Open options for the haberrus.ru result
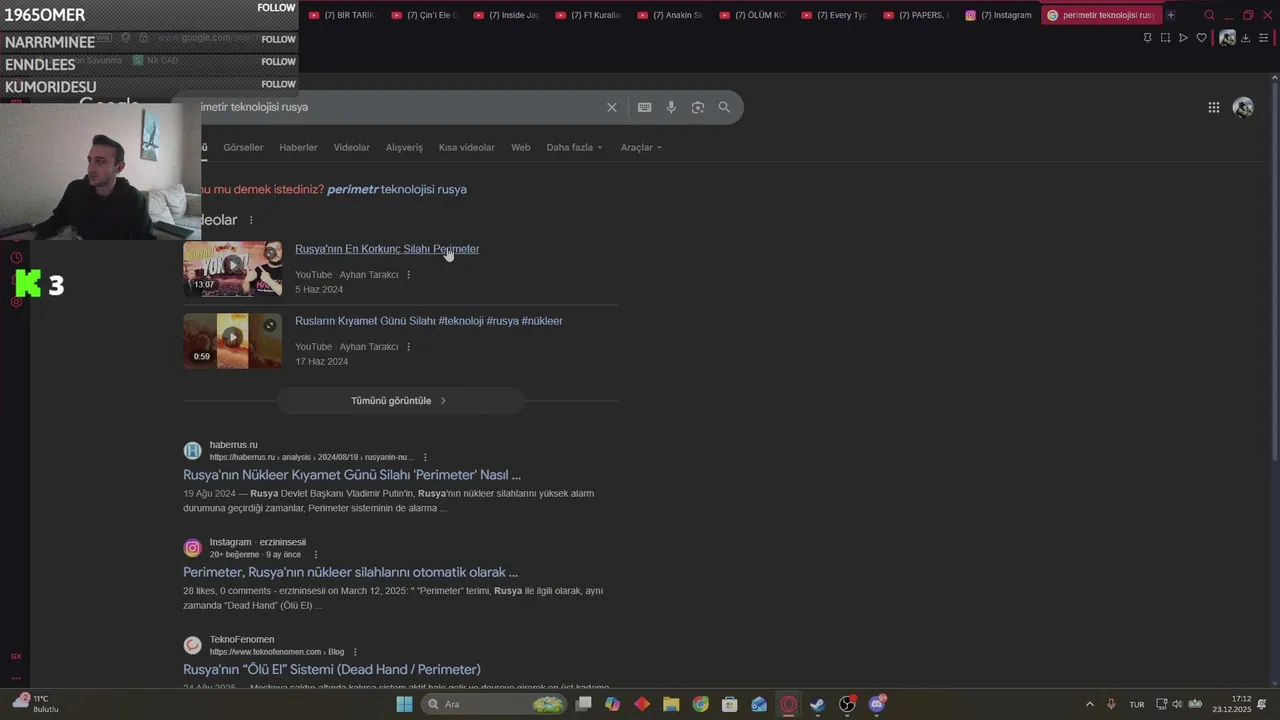1280x720 pixels. click(x=425, y=457)
